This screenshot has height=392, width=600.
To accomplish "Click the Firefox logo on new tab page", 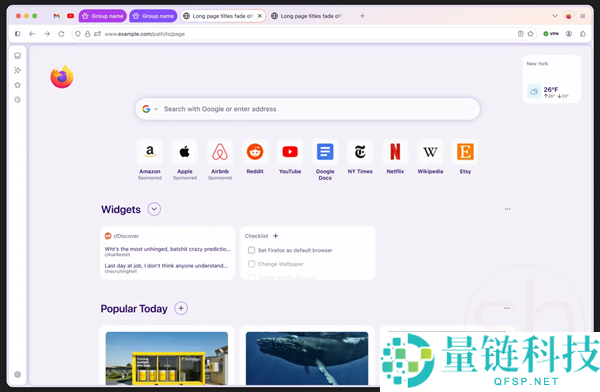I will (62, 77).
